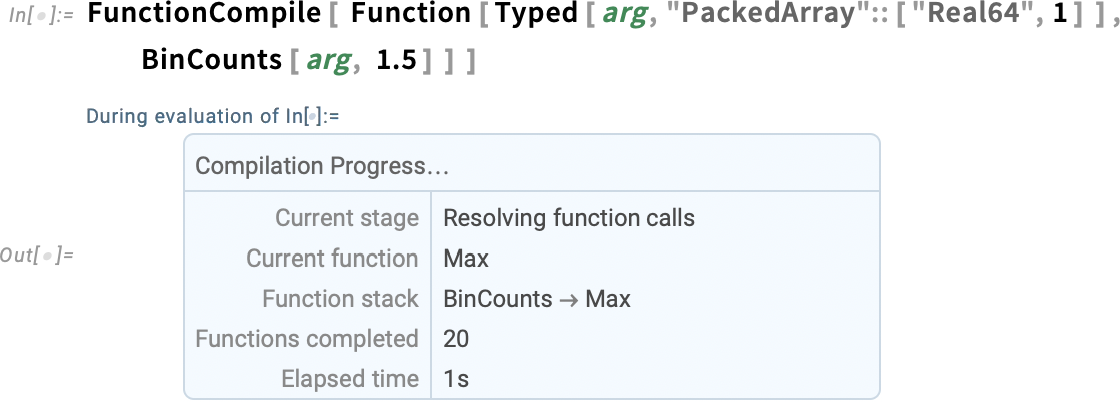This screenshot has height=402, width=1120.
Task: Click the Current function value Max
Action: click(466, 258)
